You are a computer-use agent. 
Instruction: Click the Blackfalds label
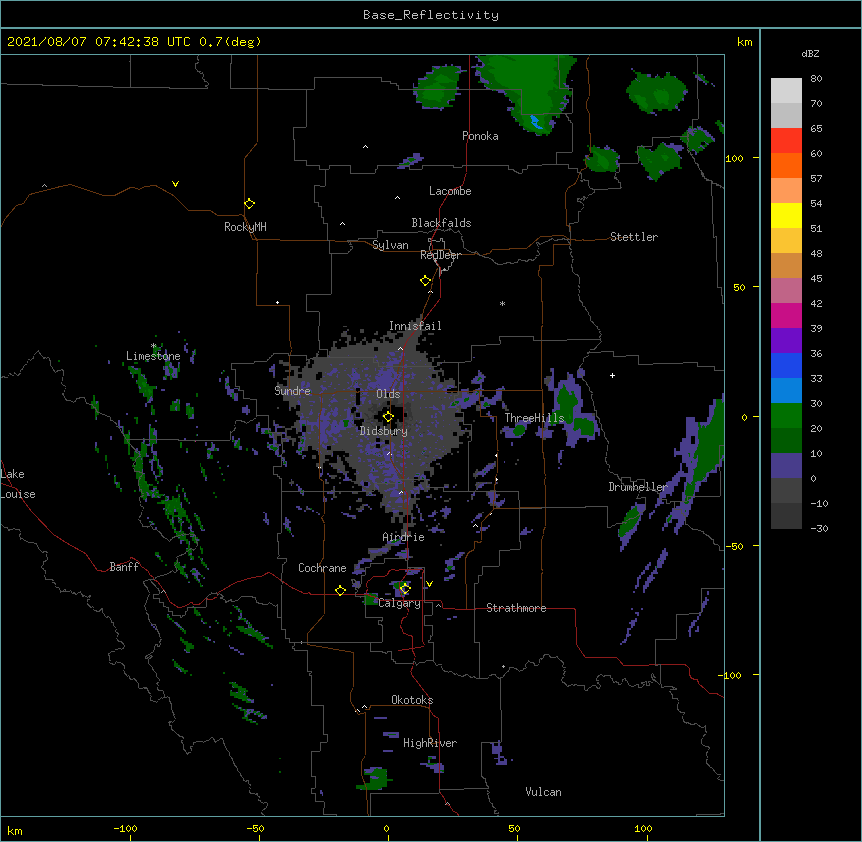tap(441, 223)
